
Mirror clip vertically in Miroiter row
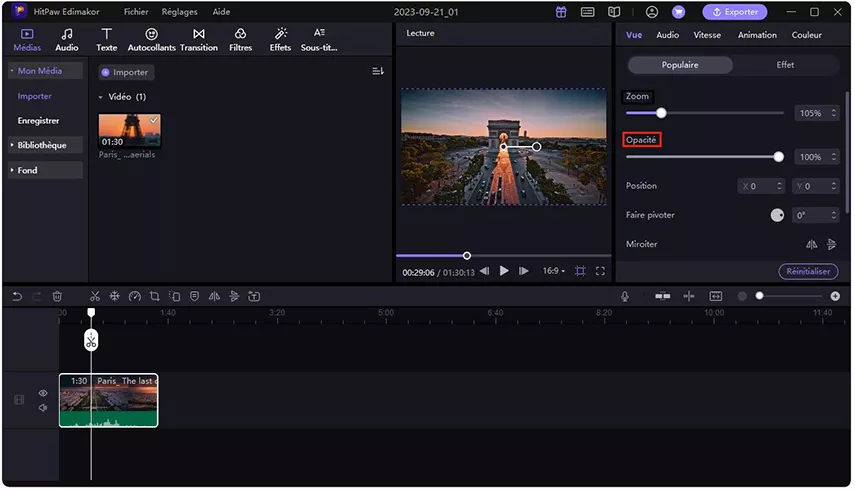coord(832,244)
